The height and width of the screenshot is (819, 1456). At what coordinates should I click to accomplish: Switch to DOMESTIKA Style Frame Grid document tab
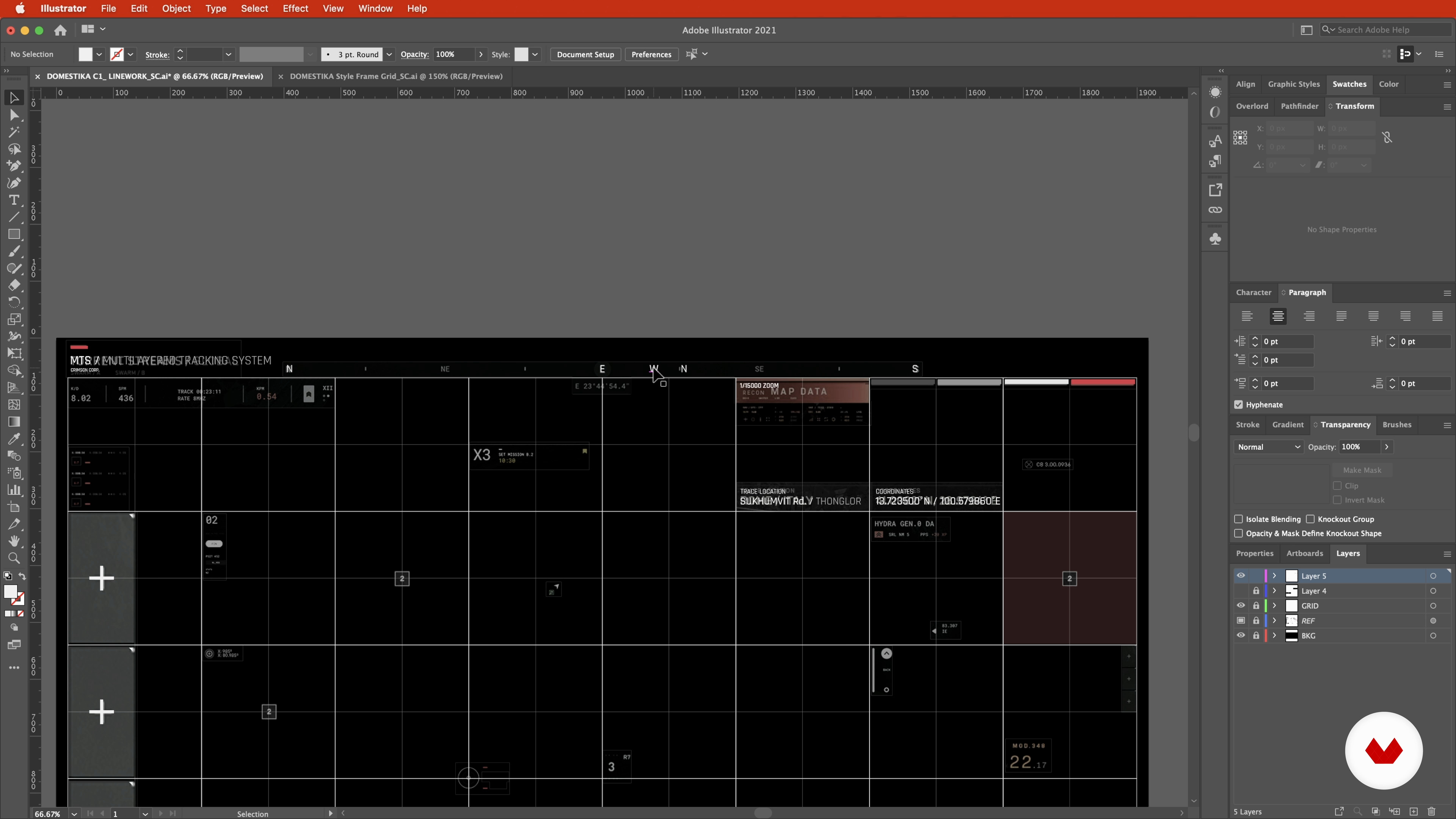[395, 76]
